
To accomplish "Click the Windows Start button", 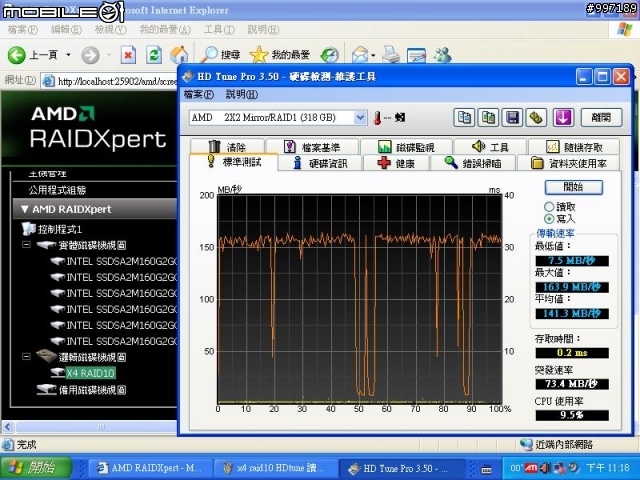I will coord(36,467).
